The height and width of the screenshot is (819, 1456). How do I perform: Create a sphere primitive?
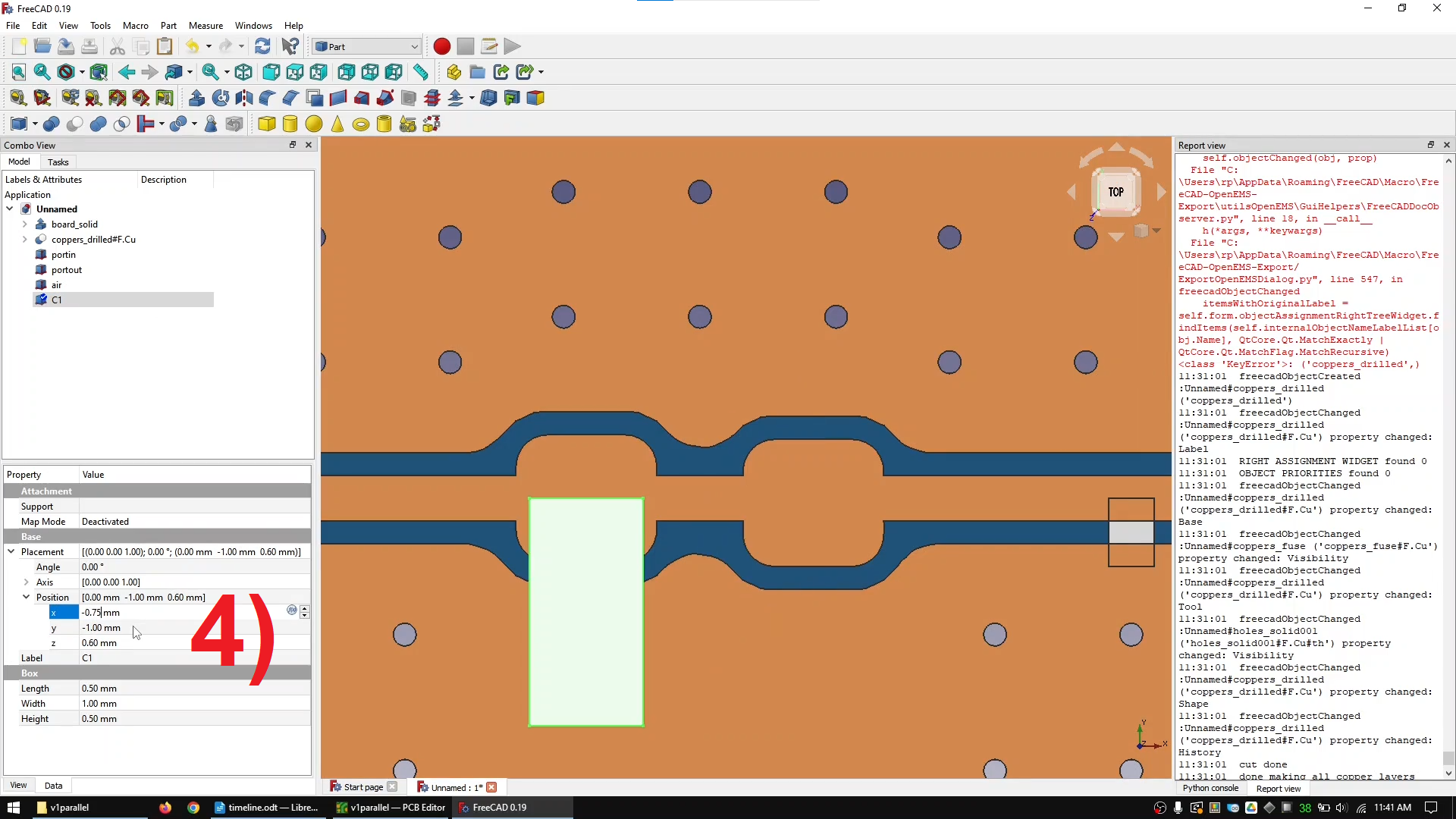coord(313,124)
